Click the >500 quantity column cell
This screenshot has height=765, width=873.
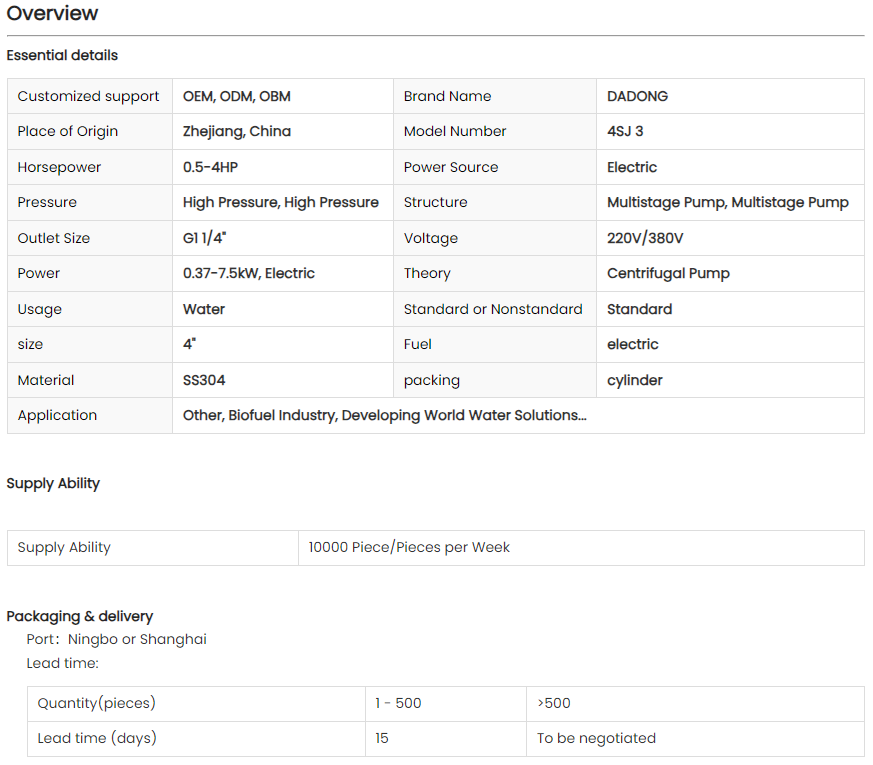(x=554, y=703)
